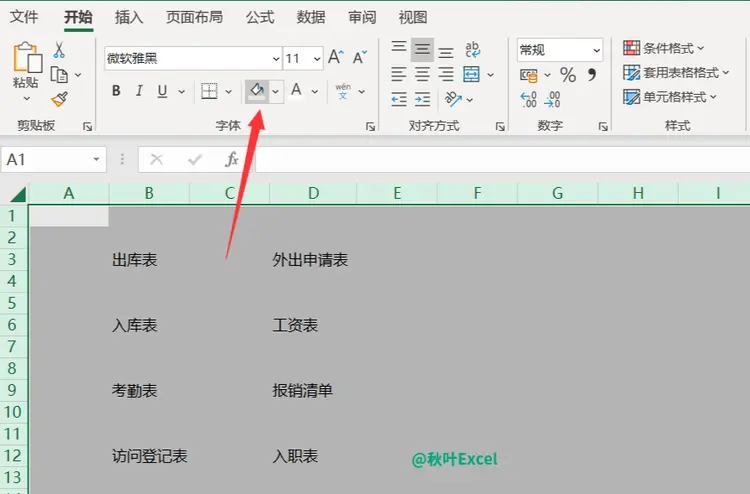
Task: Switch to the 插入 ribbon tab
Action: click(129, 17)
